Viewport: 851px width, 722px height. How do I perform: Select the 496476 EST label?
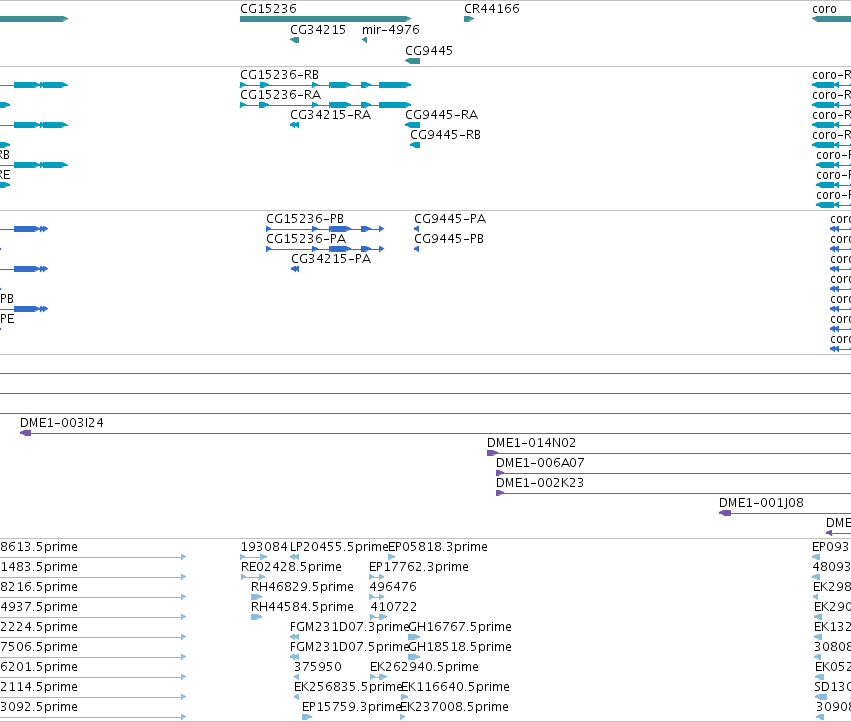[x=393, y=587]
